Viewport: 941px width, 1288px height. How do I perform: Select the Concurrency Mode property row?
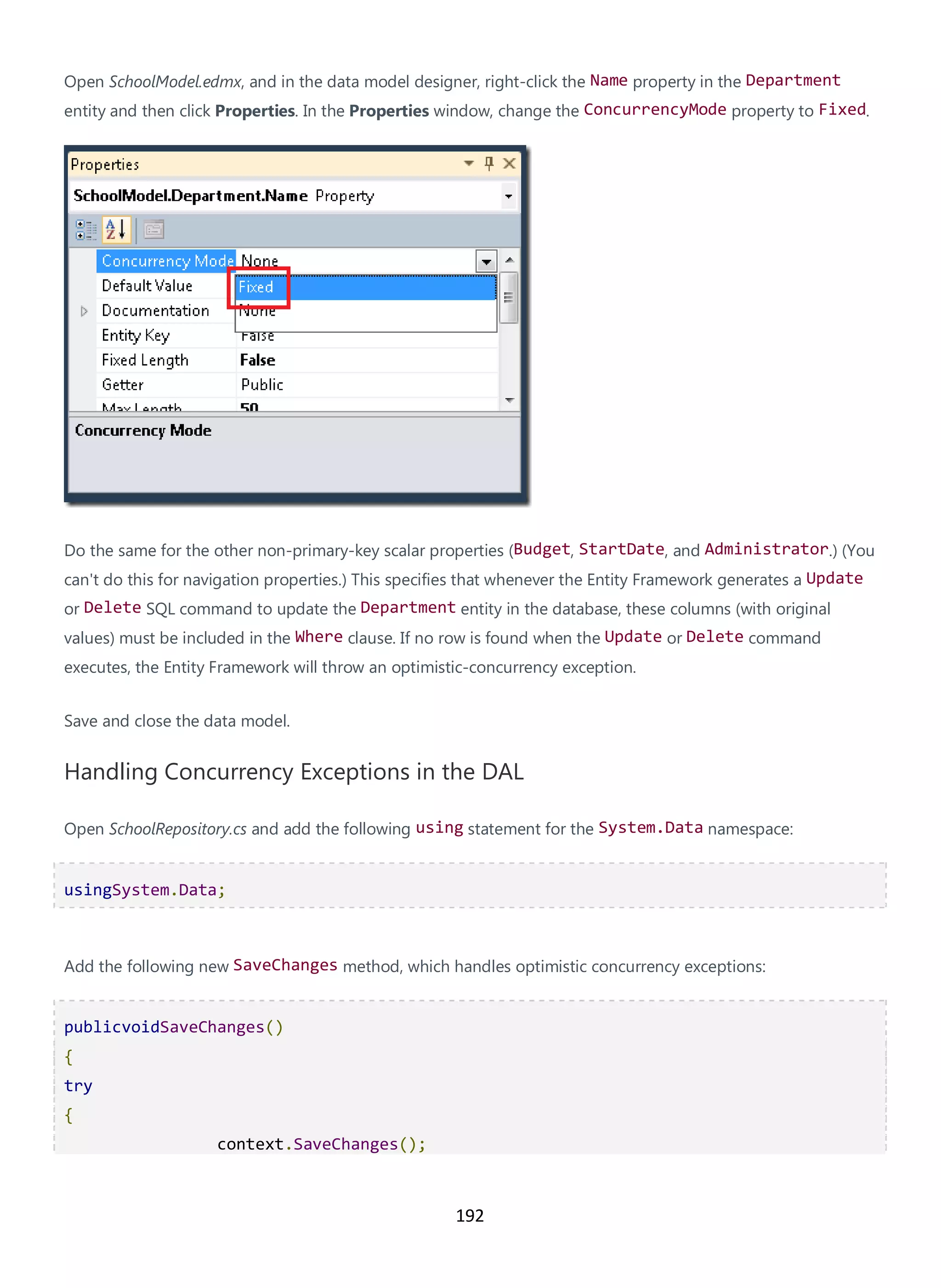pos(166,261)
